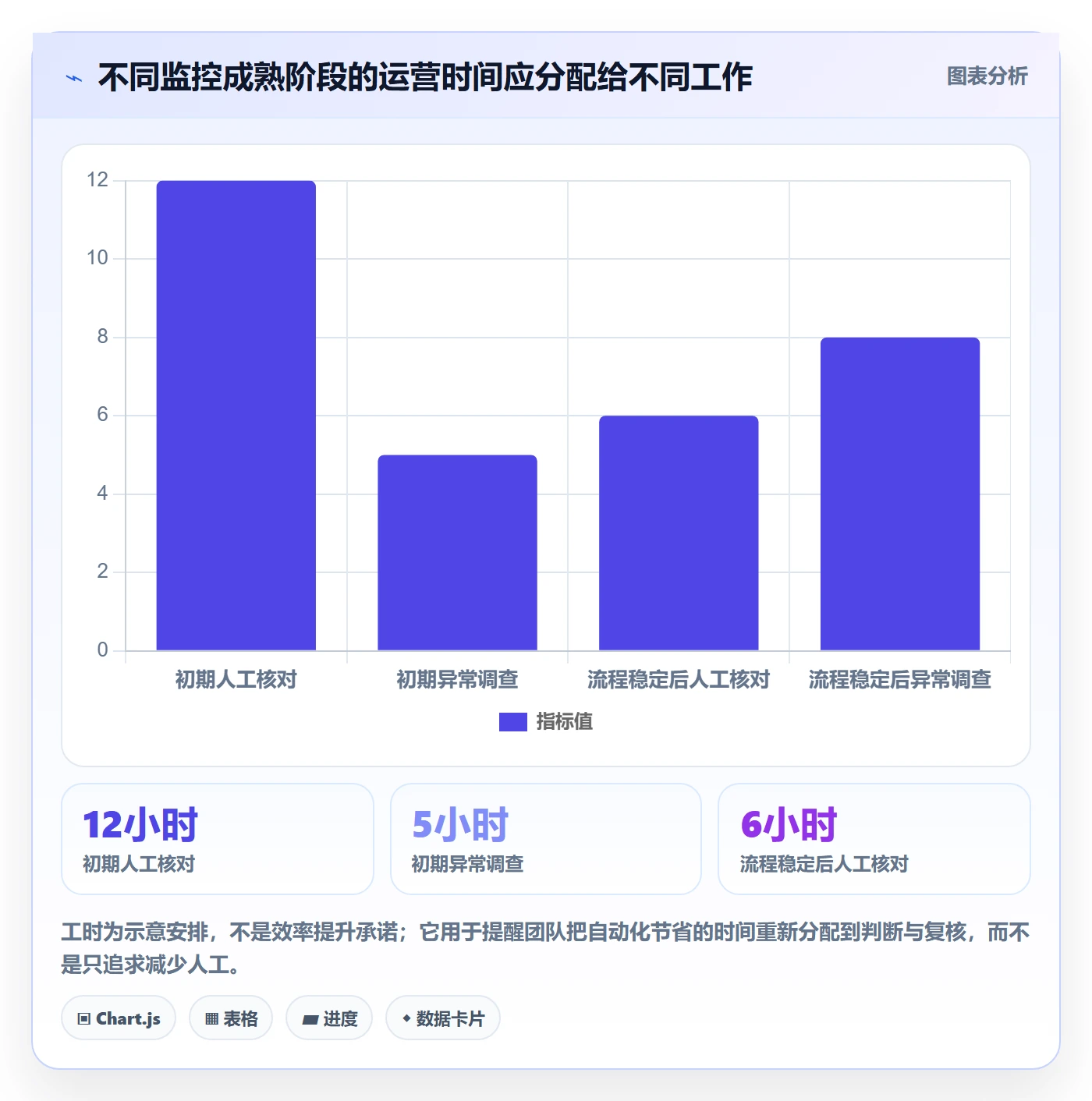This screenshot has height=1101, width=1092.
Task: Click the 表格 tag pill
Action: [231, 1018]
